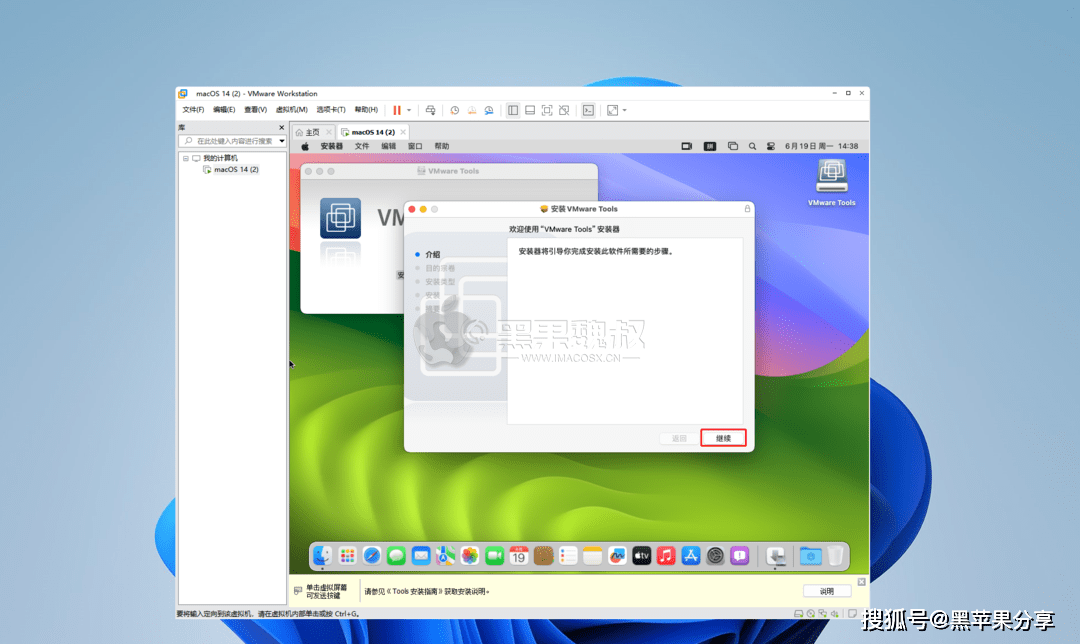The image size is (1080, 644).
Task: Open the 选项卡(T) menu
Action: (x=331, y=110)
